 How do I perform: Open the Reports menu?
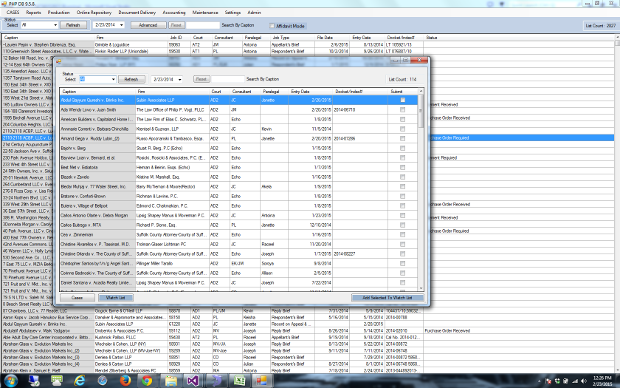point(34,12)
